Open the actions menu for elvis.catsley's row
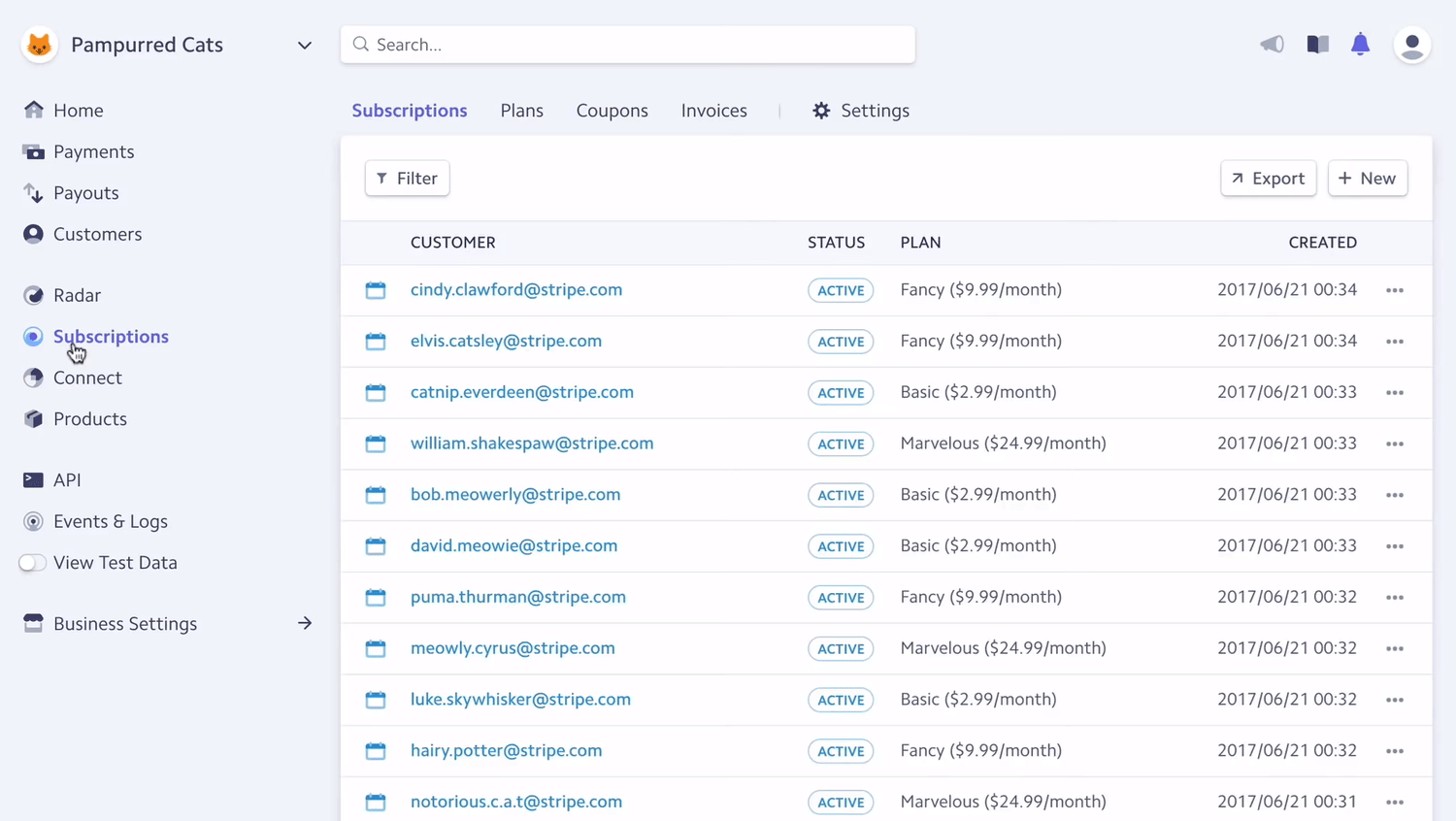Viewport: 1456px width, 821px height. point(1395,341)
